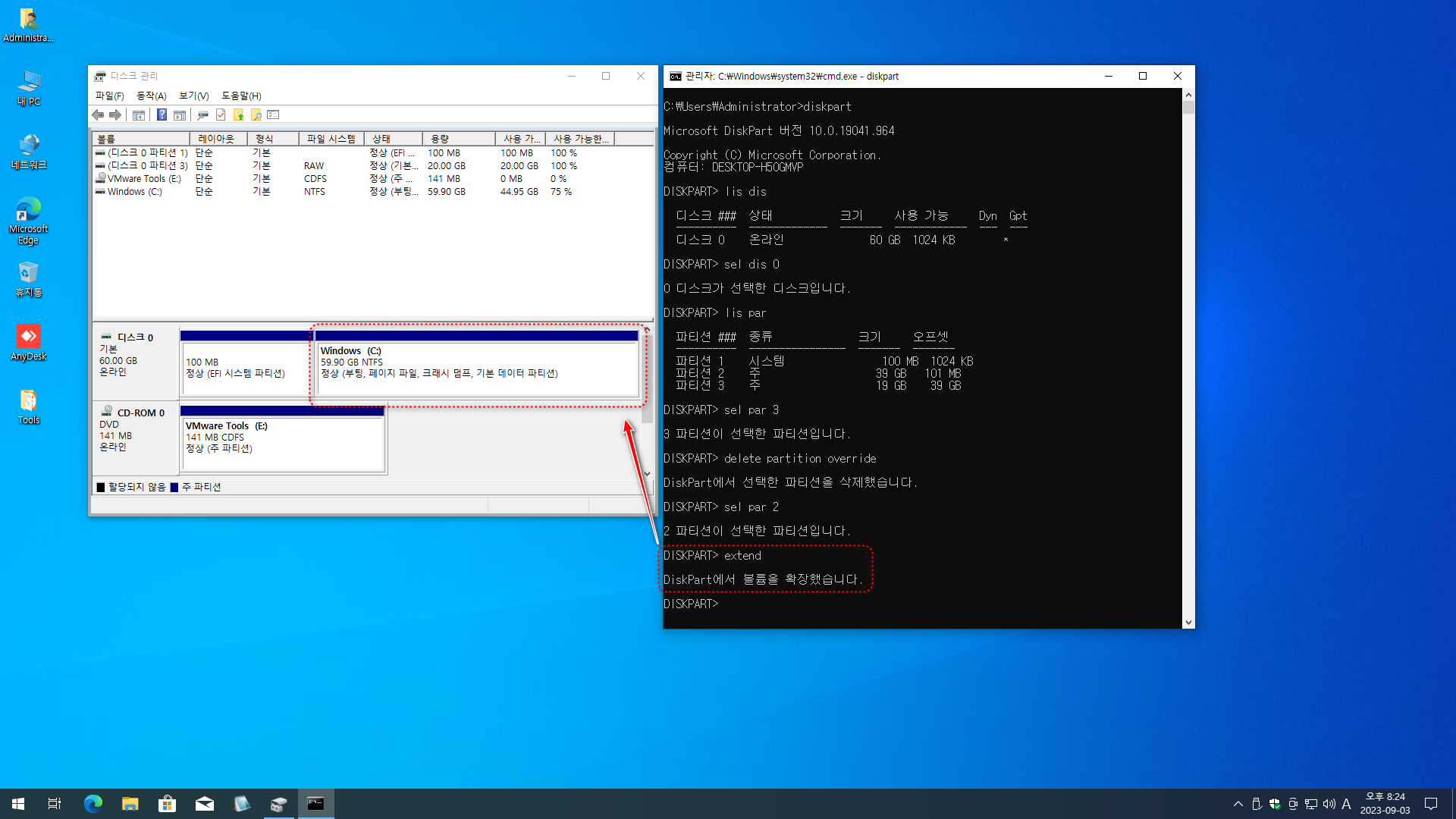This screenshot has width=1456, height=819.
Task: Open the Administrator folder desktop icon
Action: coord(28,25)
